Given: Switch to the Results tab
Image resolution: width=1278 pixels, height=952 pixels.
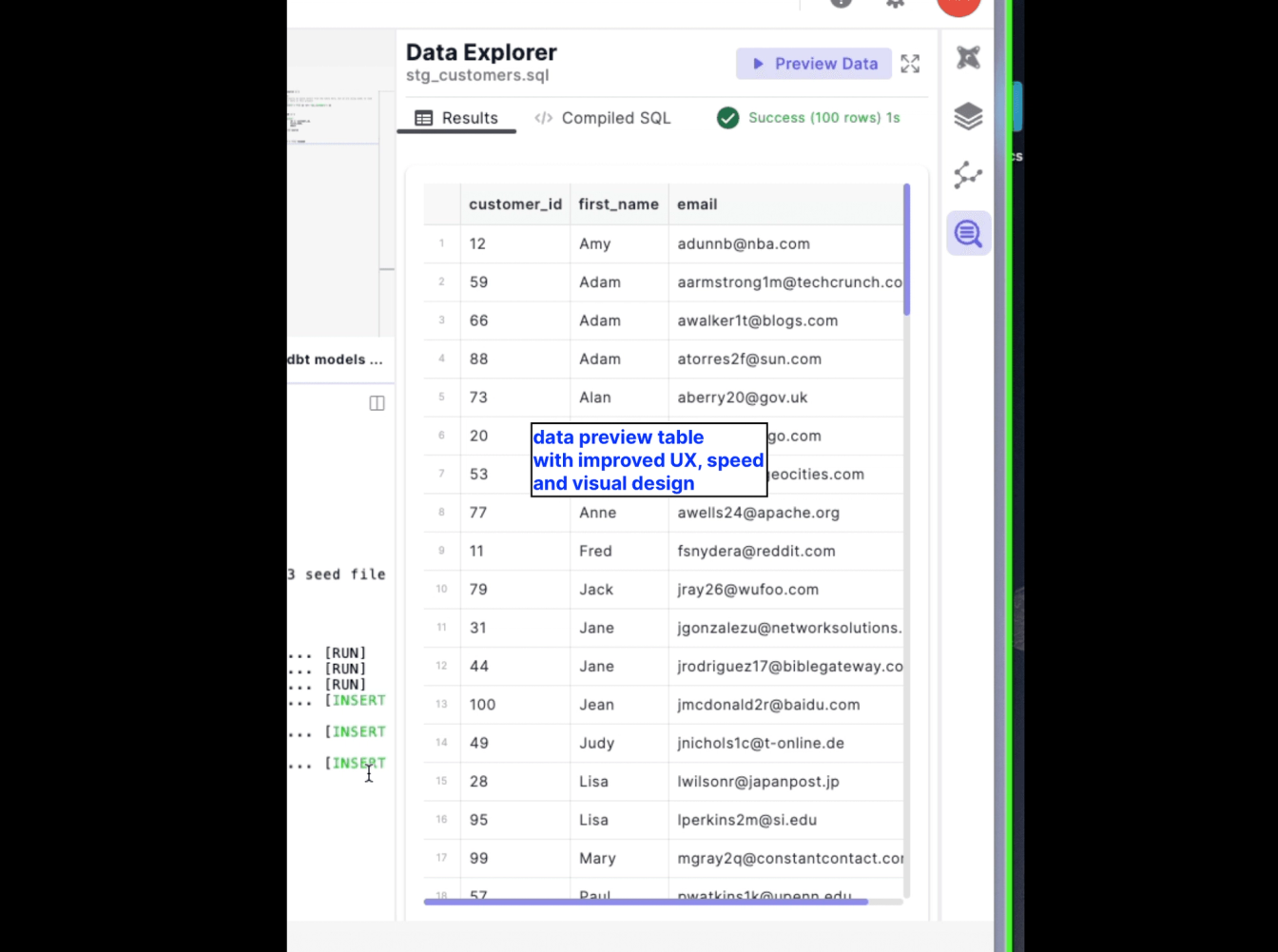Looking at the screenshot, I should coord(456,118).
